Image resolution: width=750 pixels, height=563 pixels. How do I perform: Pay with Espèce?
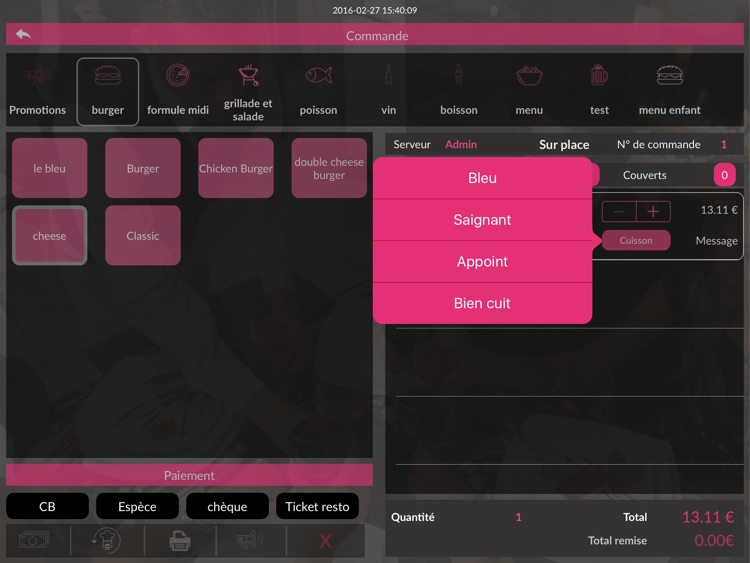click(x=137, y=506)
